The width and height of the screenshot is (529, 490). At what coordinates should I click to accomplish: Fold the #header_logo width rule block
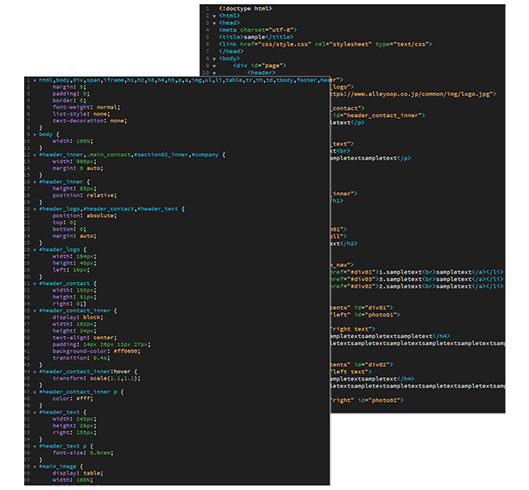pyautogui.click(x=35, y=250)
